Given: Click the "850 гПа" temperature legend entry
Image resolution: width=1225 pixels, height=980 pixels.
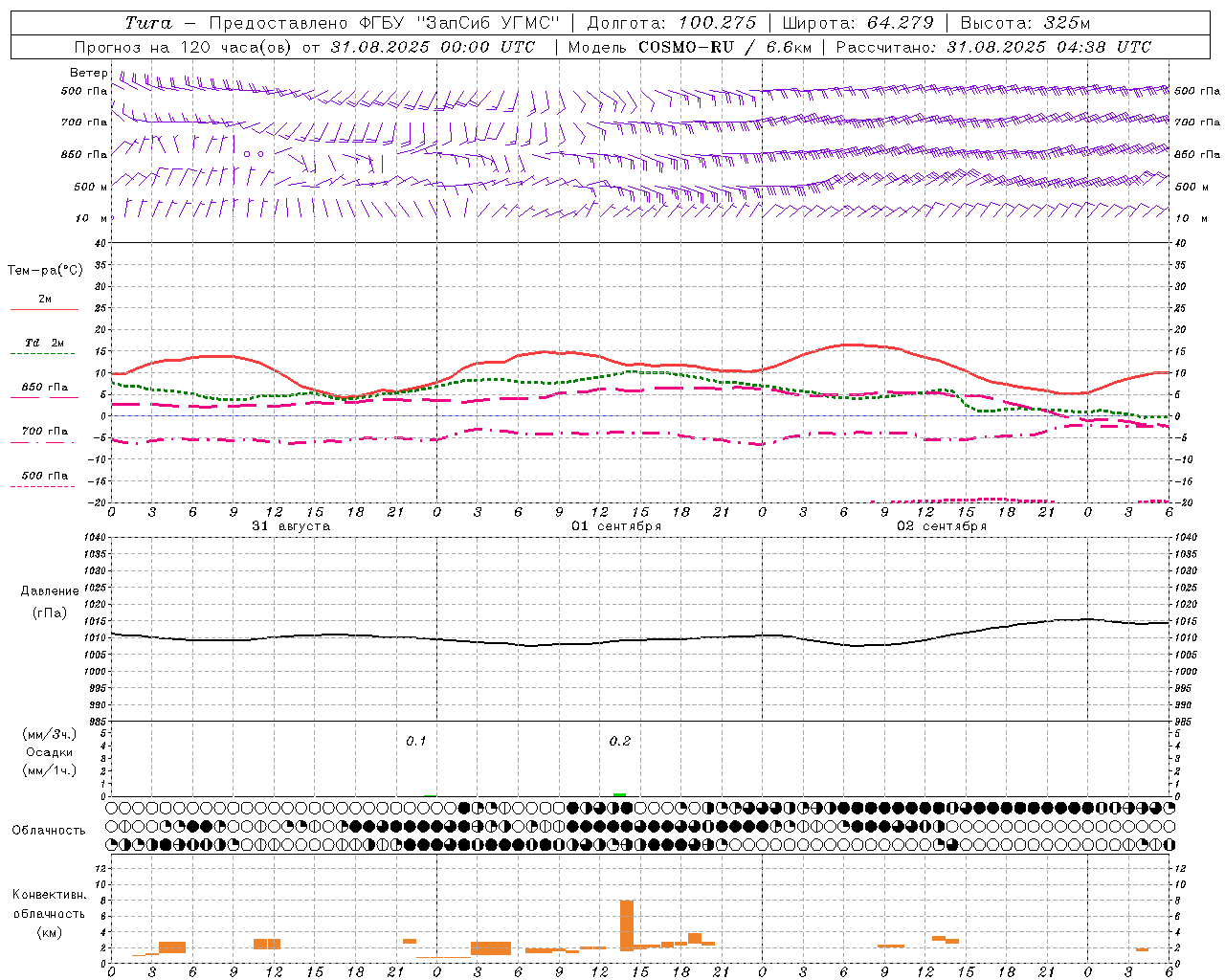Looking at the screenshot, I should pyautogui.click(x=44, y=388).
